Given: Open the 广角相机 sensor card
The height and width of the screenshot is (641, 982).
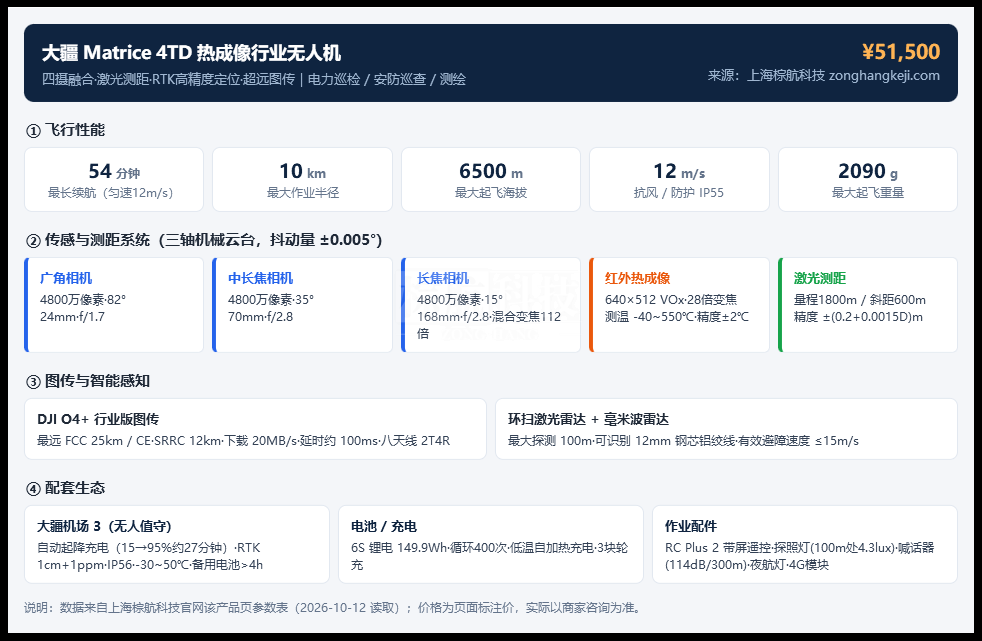Looking at the screenshot, I should [114, 305].
